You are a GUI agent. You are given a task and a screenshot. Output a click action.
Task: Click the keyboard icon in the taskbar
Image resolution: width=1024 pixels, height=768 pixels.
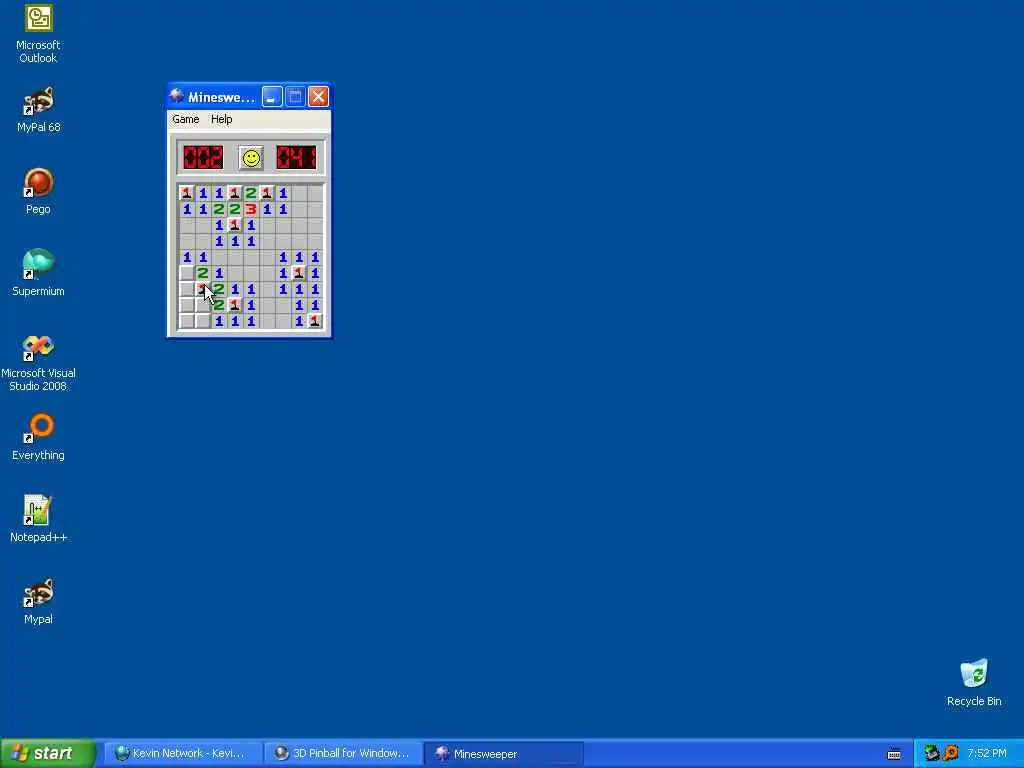tap(894, 754)
